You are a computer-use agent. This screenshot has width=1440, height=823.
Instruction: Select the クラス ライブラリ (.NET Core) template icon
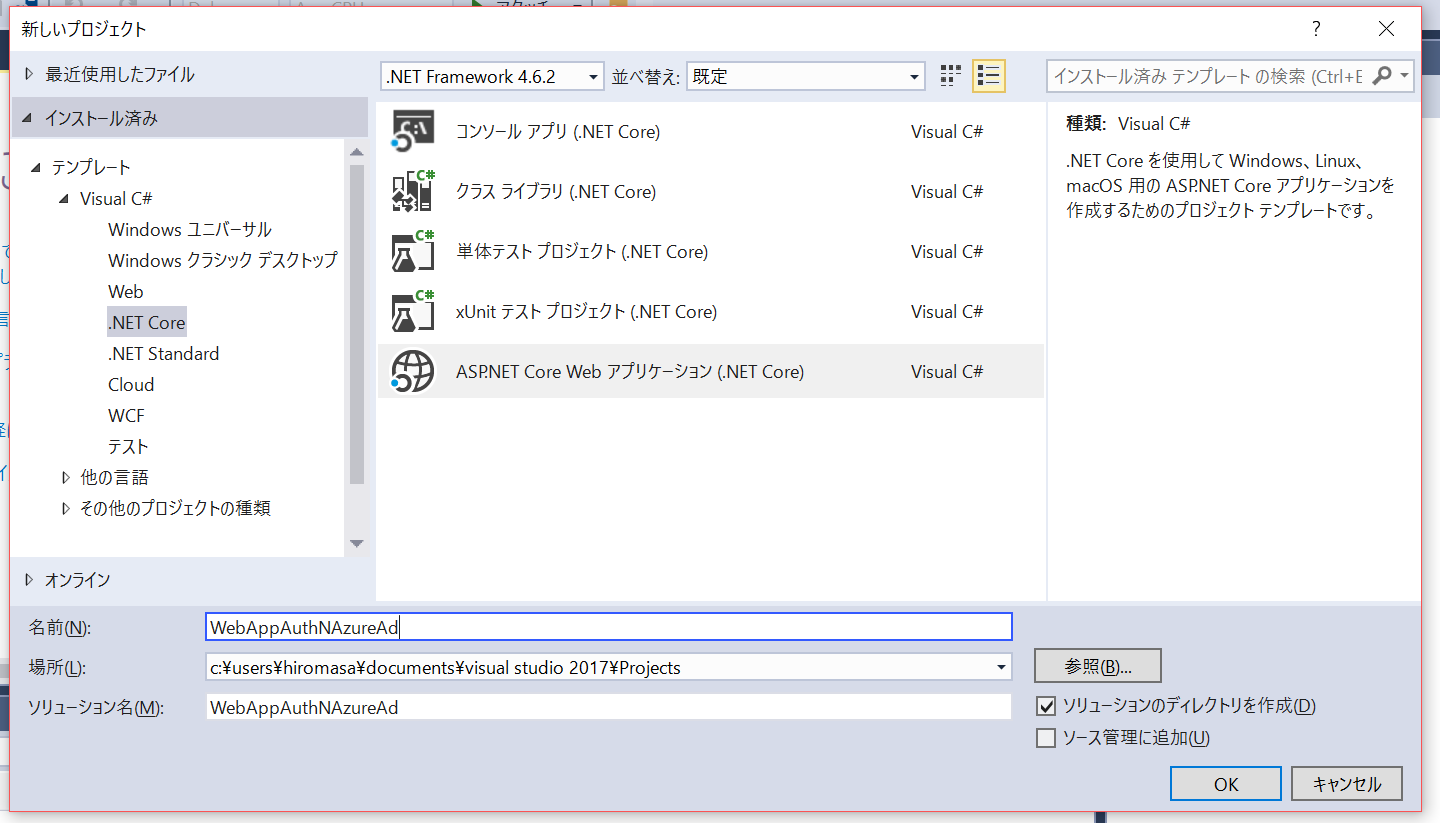coord(412,191)
